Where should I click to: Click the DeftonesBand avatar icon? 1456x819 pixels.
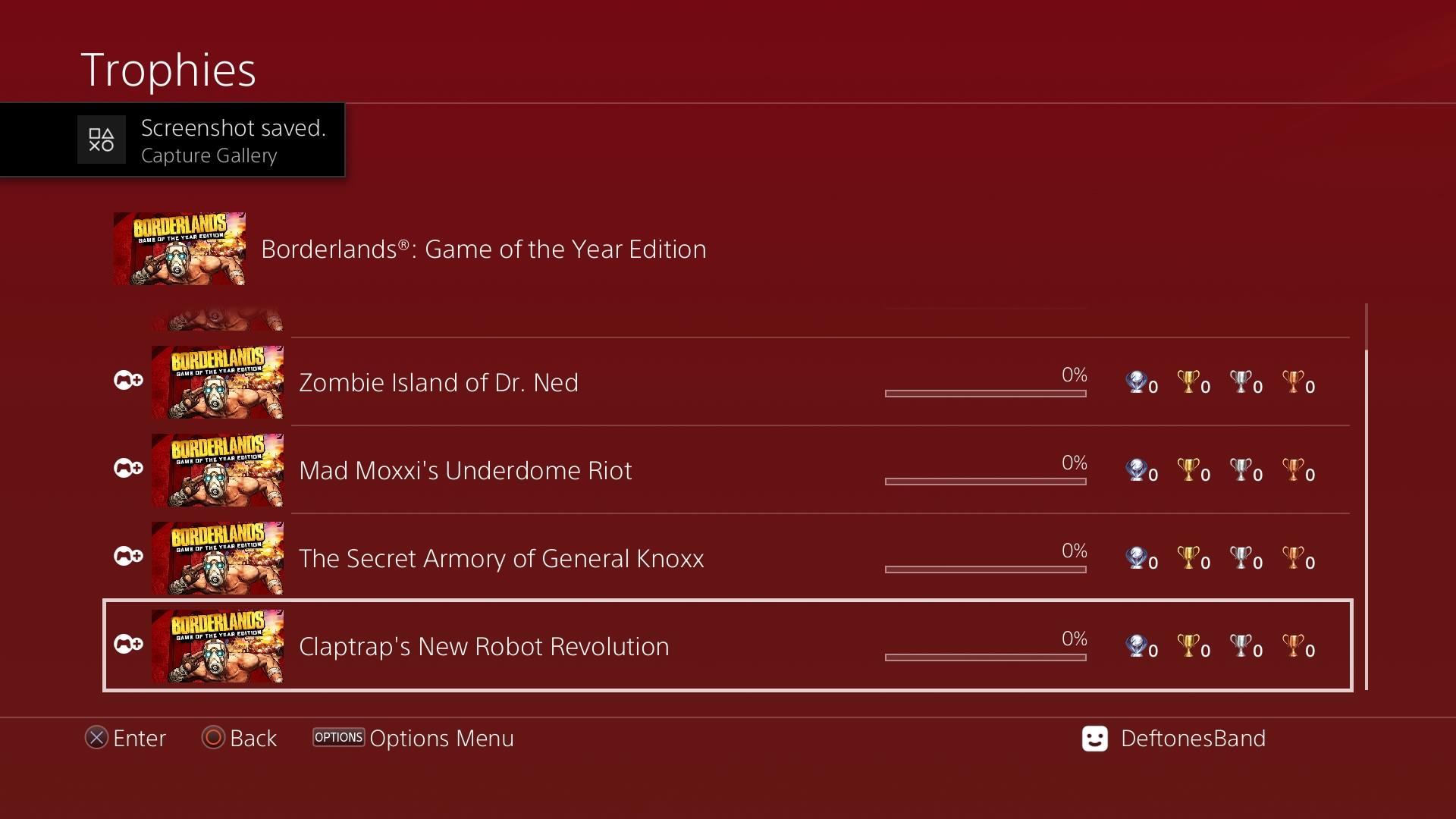point(1094,738)
